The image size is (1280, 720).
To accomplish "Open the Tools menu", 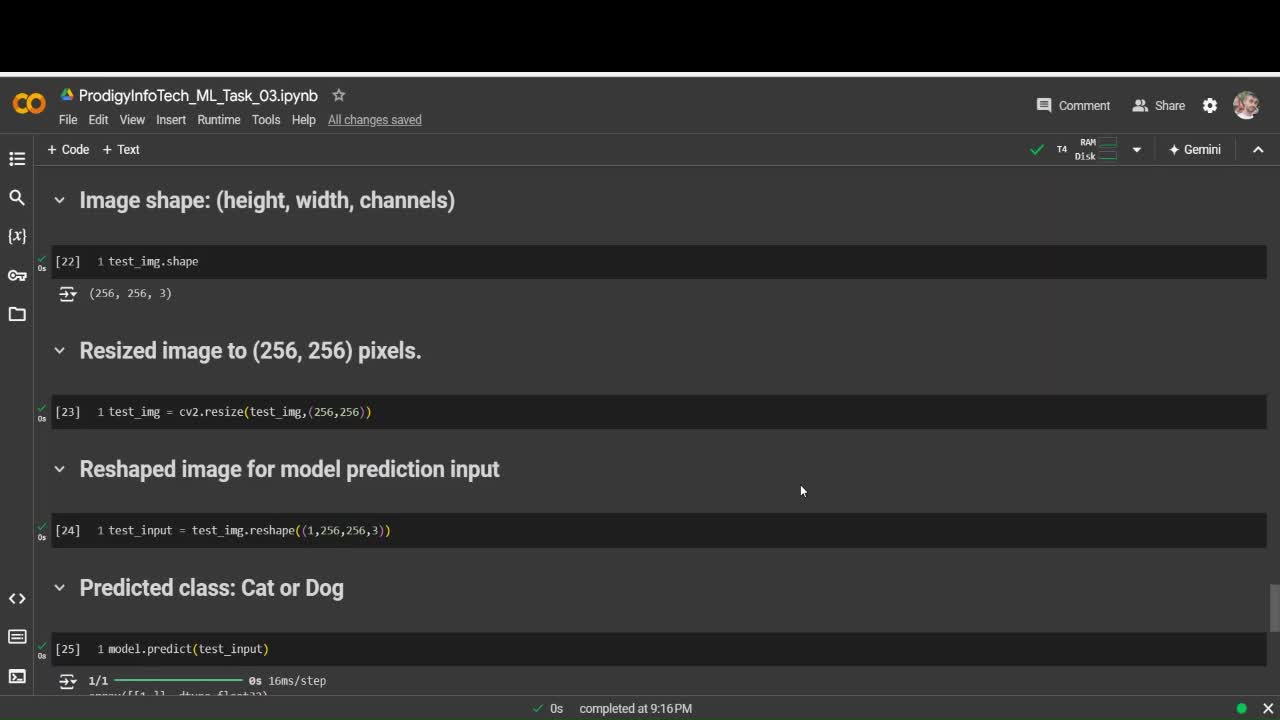I will [266, 120].
